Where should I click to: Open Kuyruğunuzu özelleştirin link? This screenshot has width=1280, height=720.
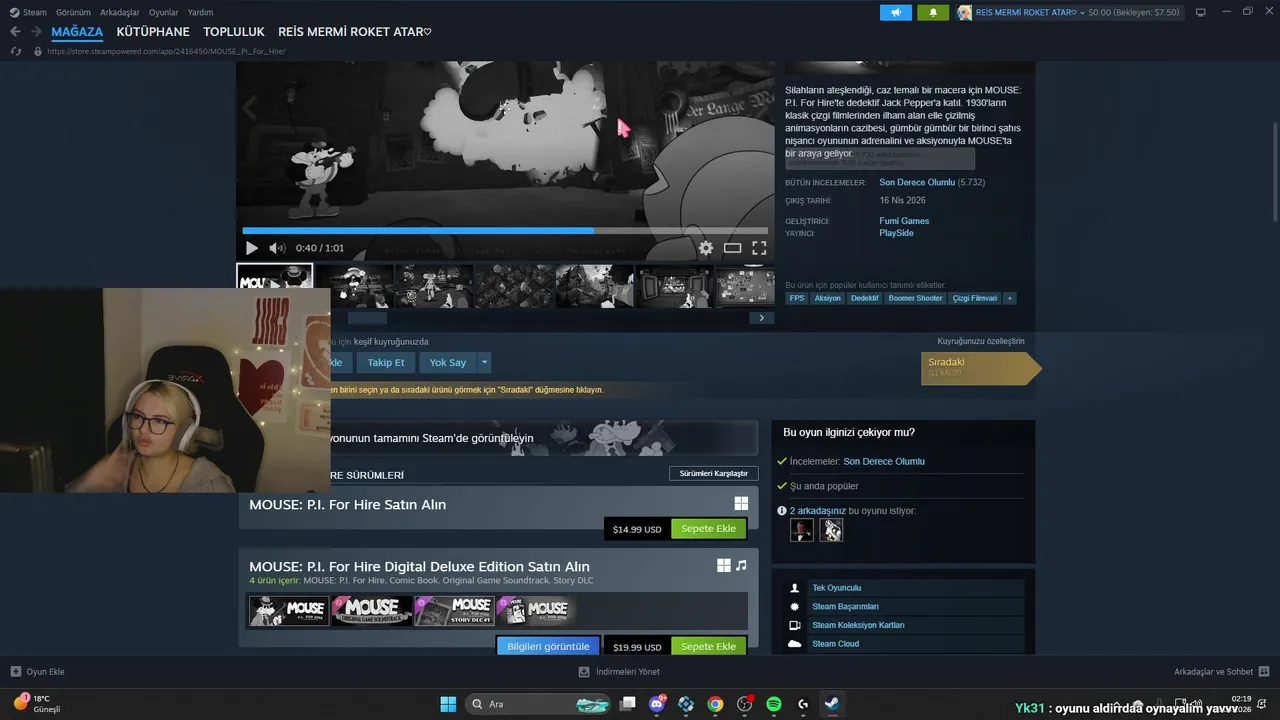(x=981, y=341)
